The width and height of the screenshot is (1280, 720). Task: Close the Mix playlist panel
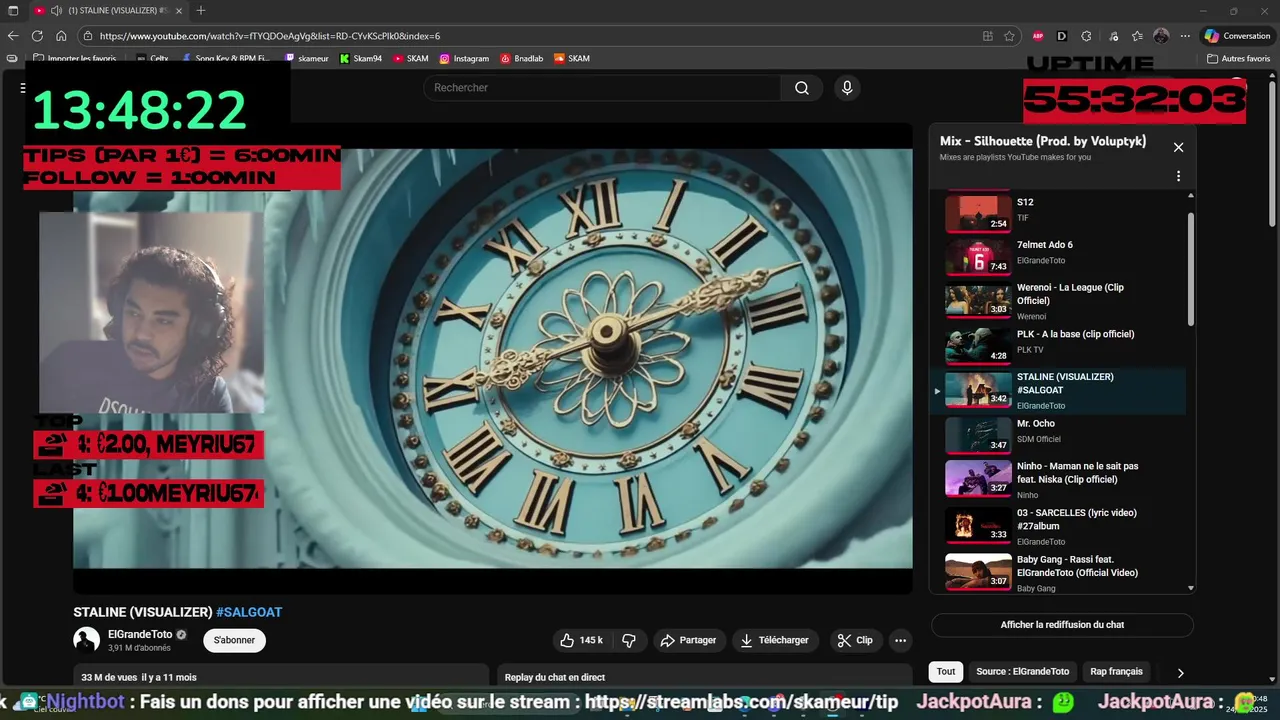(x=1178, y=147)
